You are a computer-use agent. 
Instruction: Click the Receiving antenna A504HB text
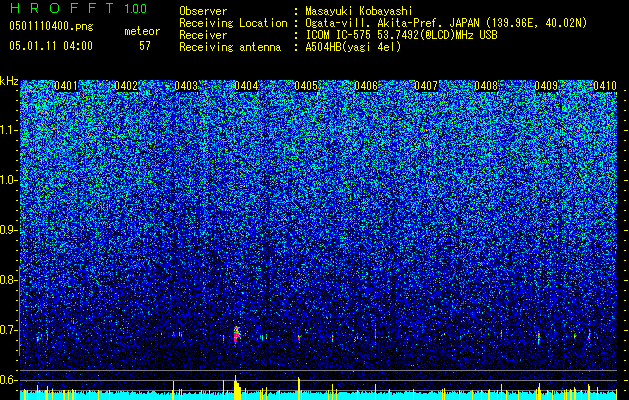pyautogui.click(x=353, y=47)
